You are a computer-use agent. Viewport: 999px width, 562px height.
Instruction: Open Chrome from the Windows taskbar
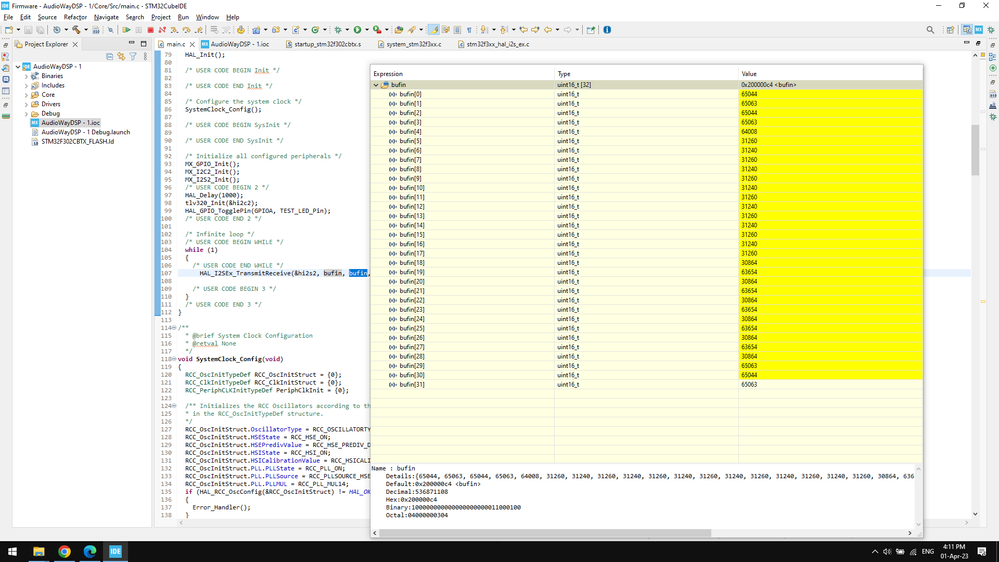coord(64,551)
